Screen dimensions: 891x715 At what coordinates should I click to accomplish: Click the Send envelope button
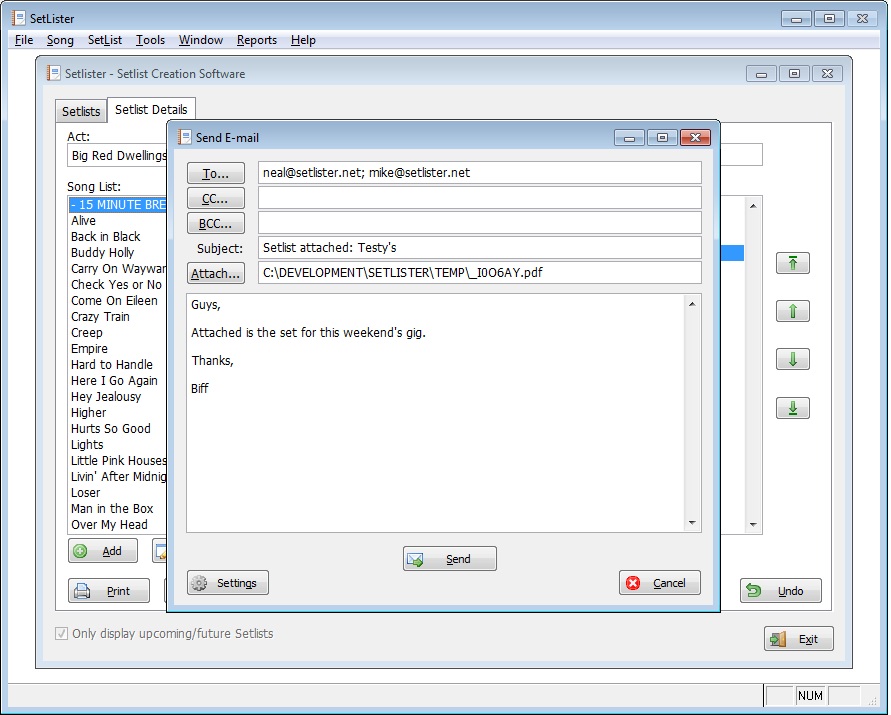click(x=449, y=559)
